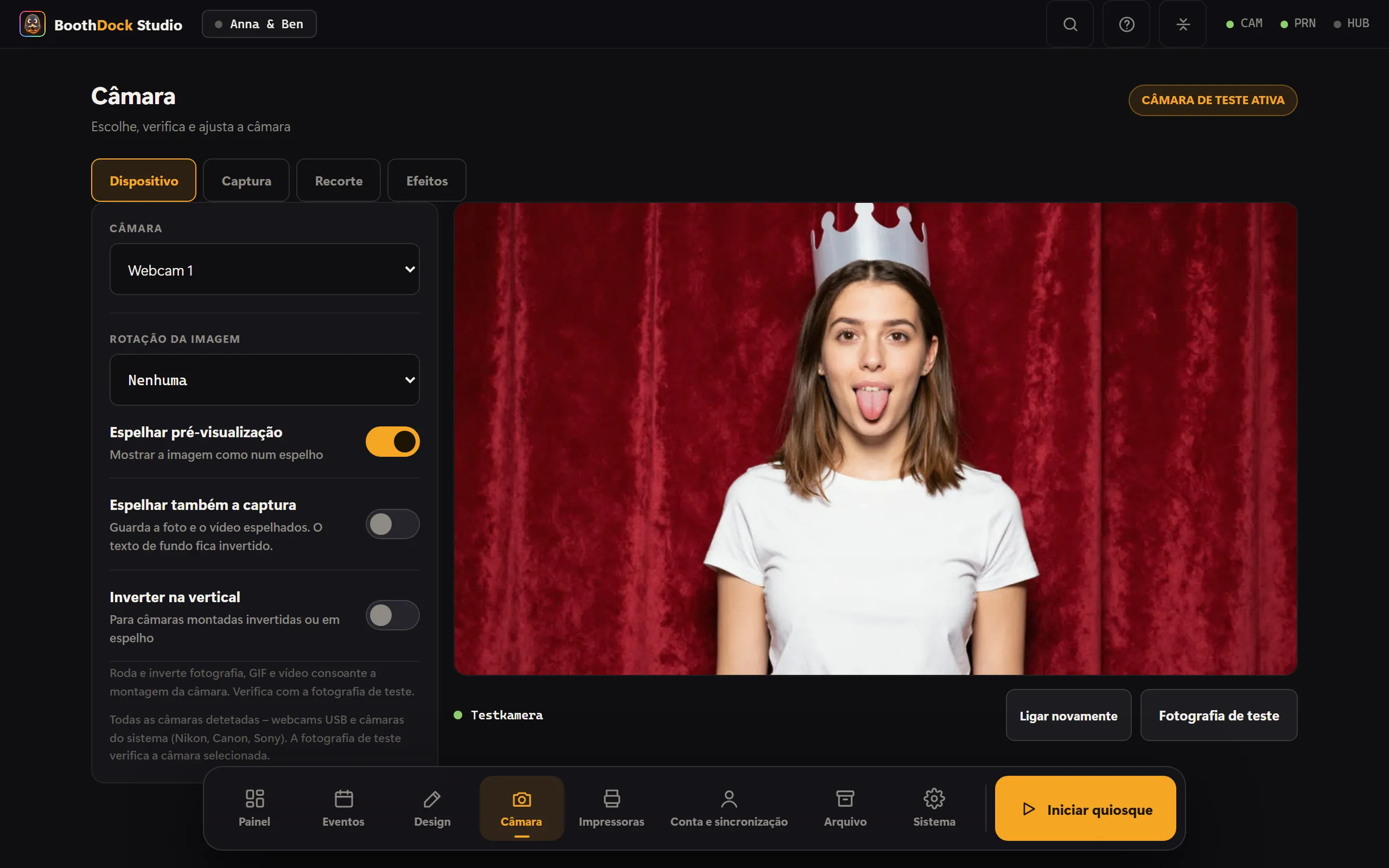Open Conta e sincronização in navigation

coord(729,808)
